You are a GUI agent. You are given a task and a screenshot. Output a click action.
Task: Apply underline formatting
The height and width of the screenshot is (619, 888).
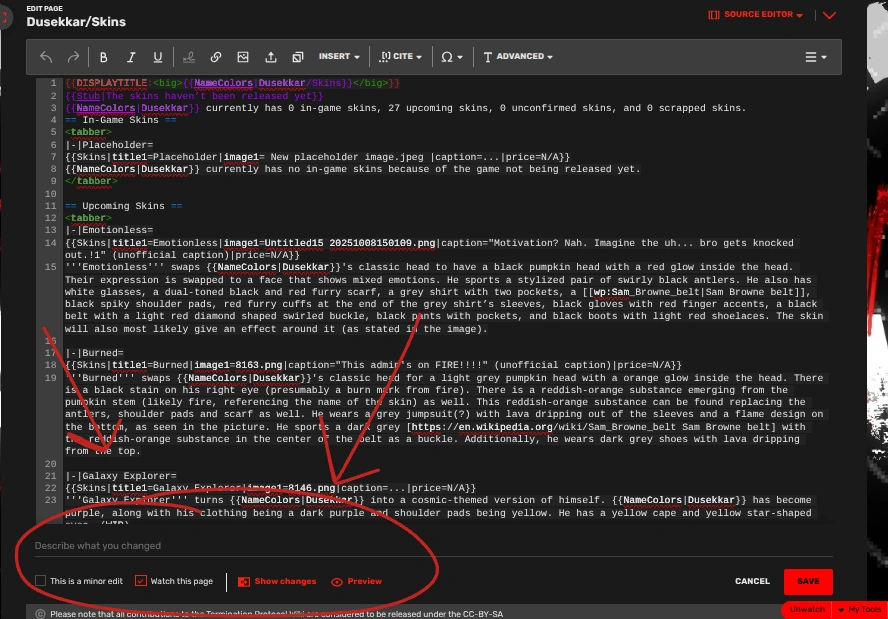(x=158, y=57)
